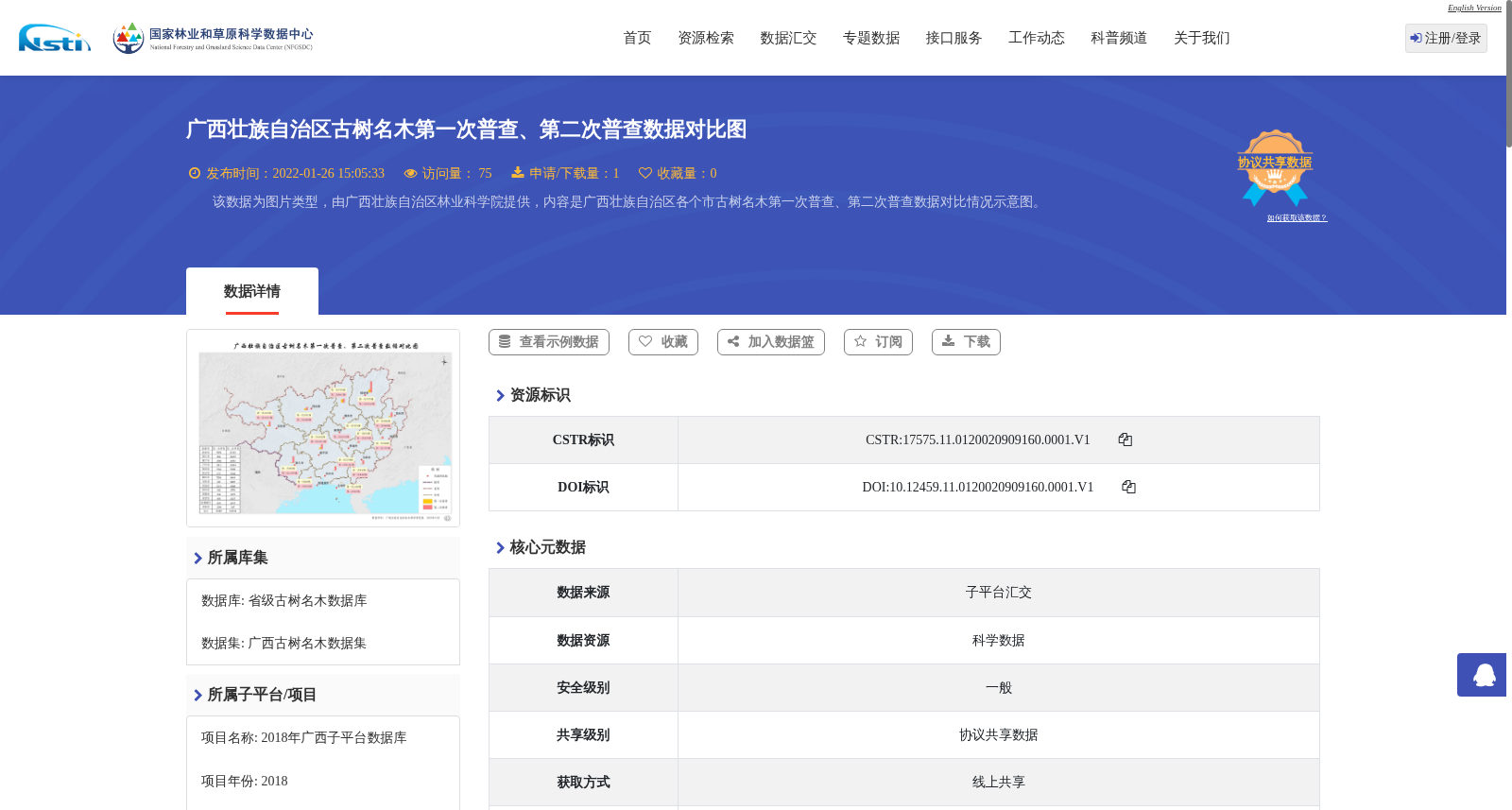Click the 收藏量 heart icon
Image resolution: width=1512 pixels, height=810 pixels.
[x=645, y=173]
